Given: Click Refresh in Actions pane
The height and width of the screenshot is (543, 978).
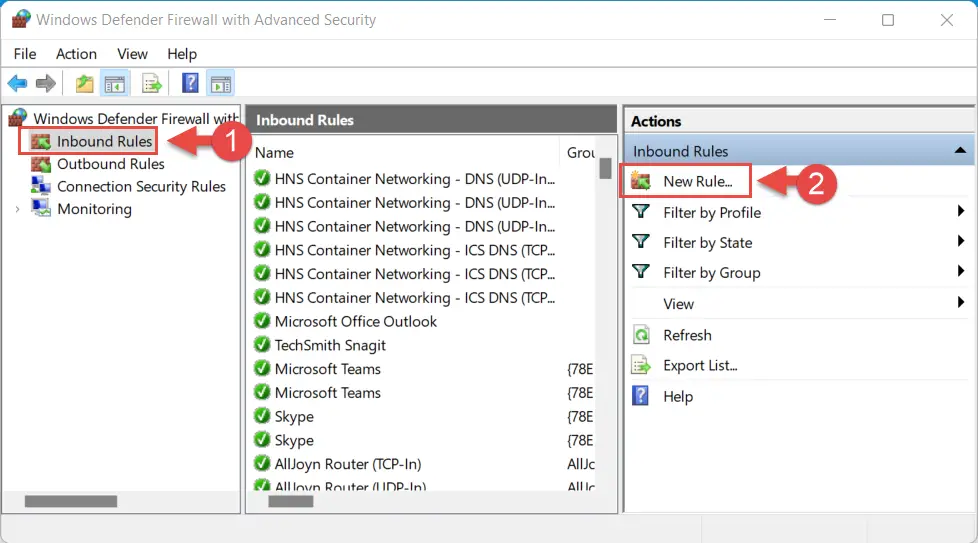Looking at the screenshot, I should (687, 335).
